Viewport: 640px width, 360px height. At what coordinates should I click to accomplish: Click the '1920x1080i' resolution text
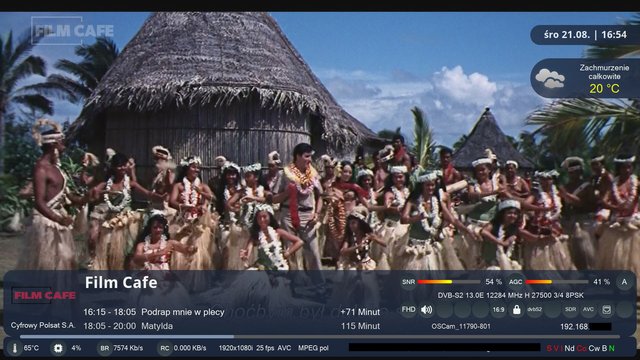(235, 348)
